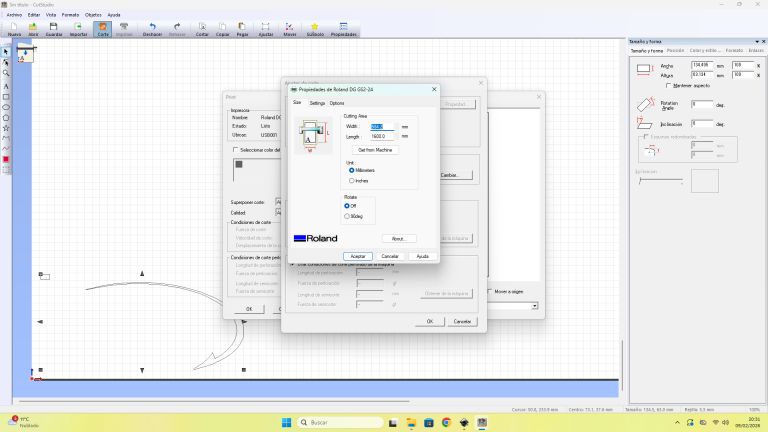Open File Explorer from the taskbar

click(x=410, y=422)
